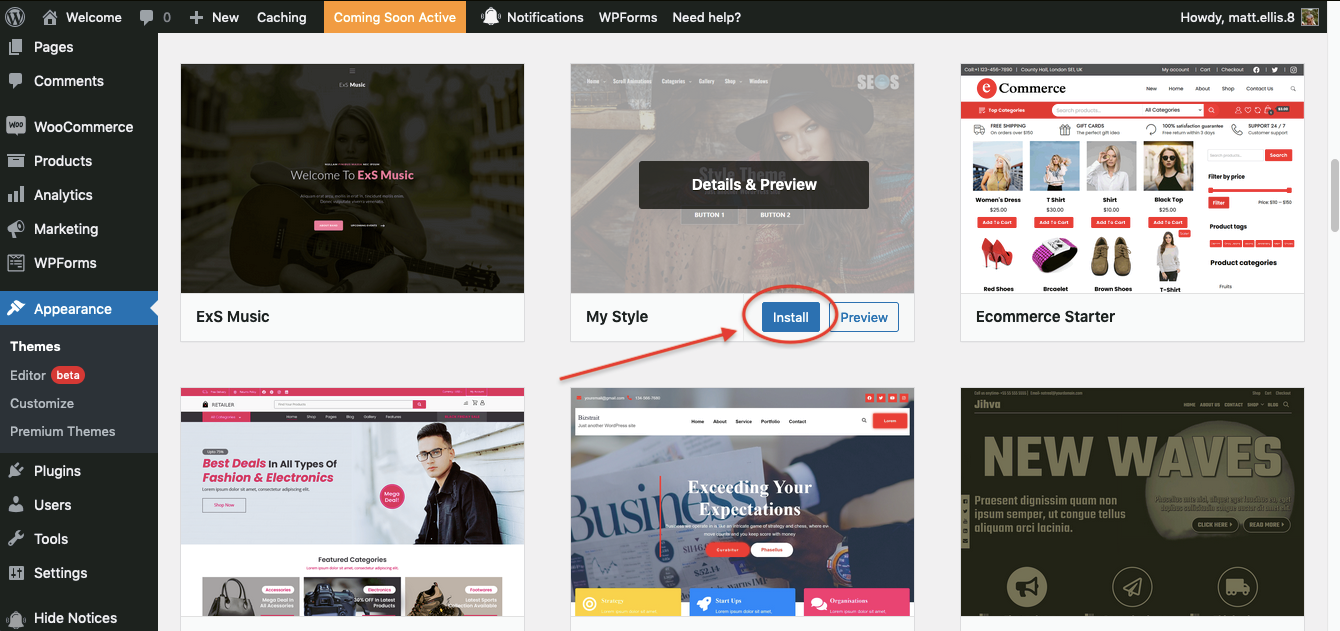Click the Users person icon
Viewport: 1340px width, 631px height.
(x=16, y=505)
